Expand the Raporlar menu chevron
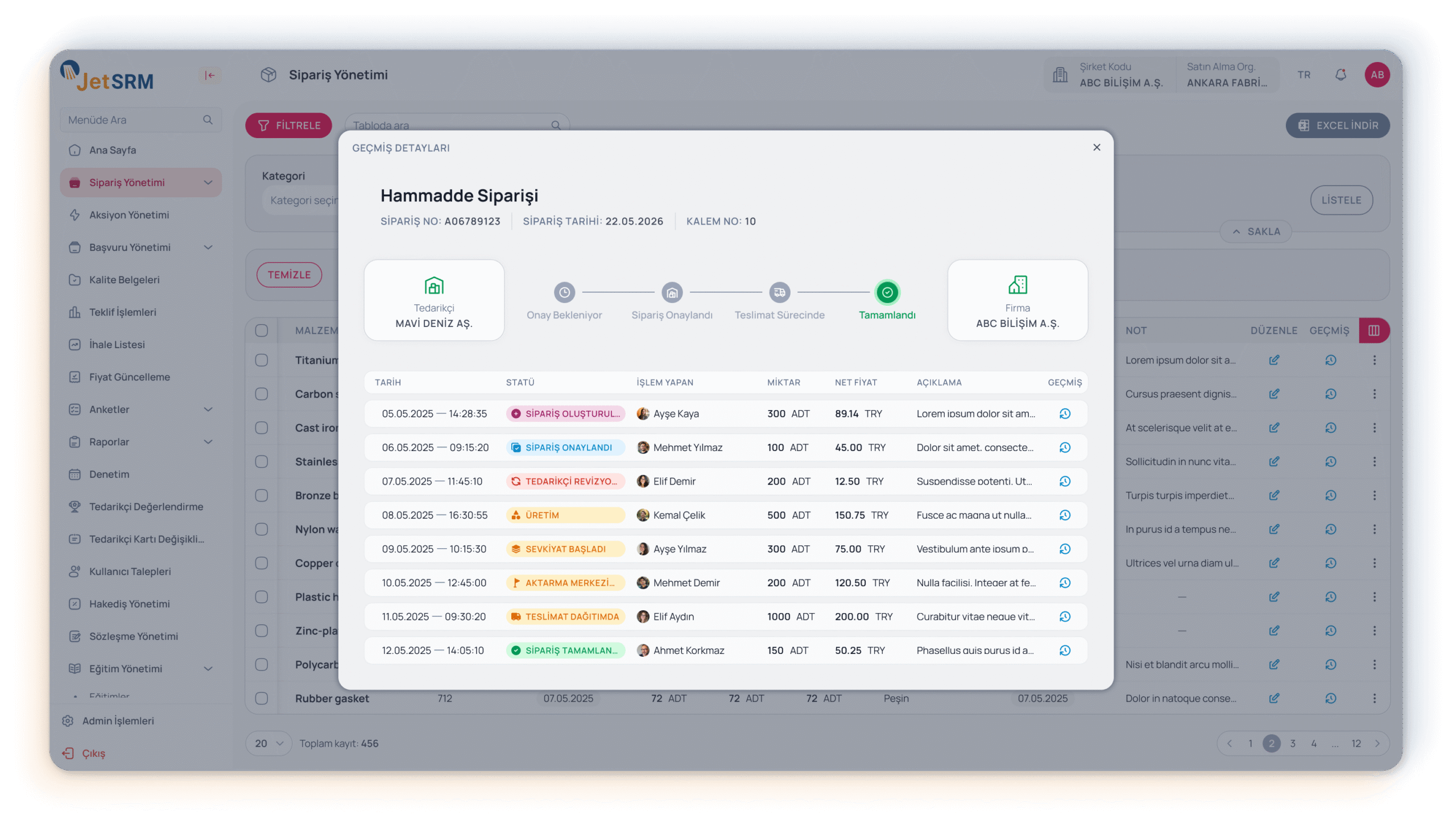The image size is (1456, 824). click(208, 442)
